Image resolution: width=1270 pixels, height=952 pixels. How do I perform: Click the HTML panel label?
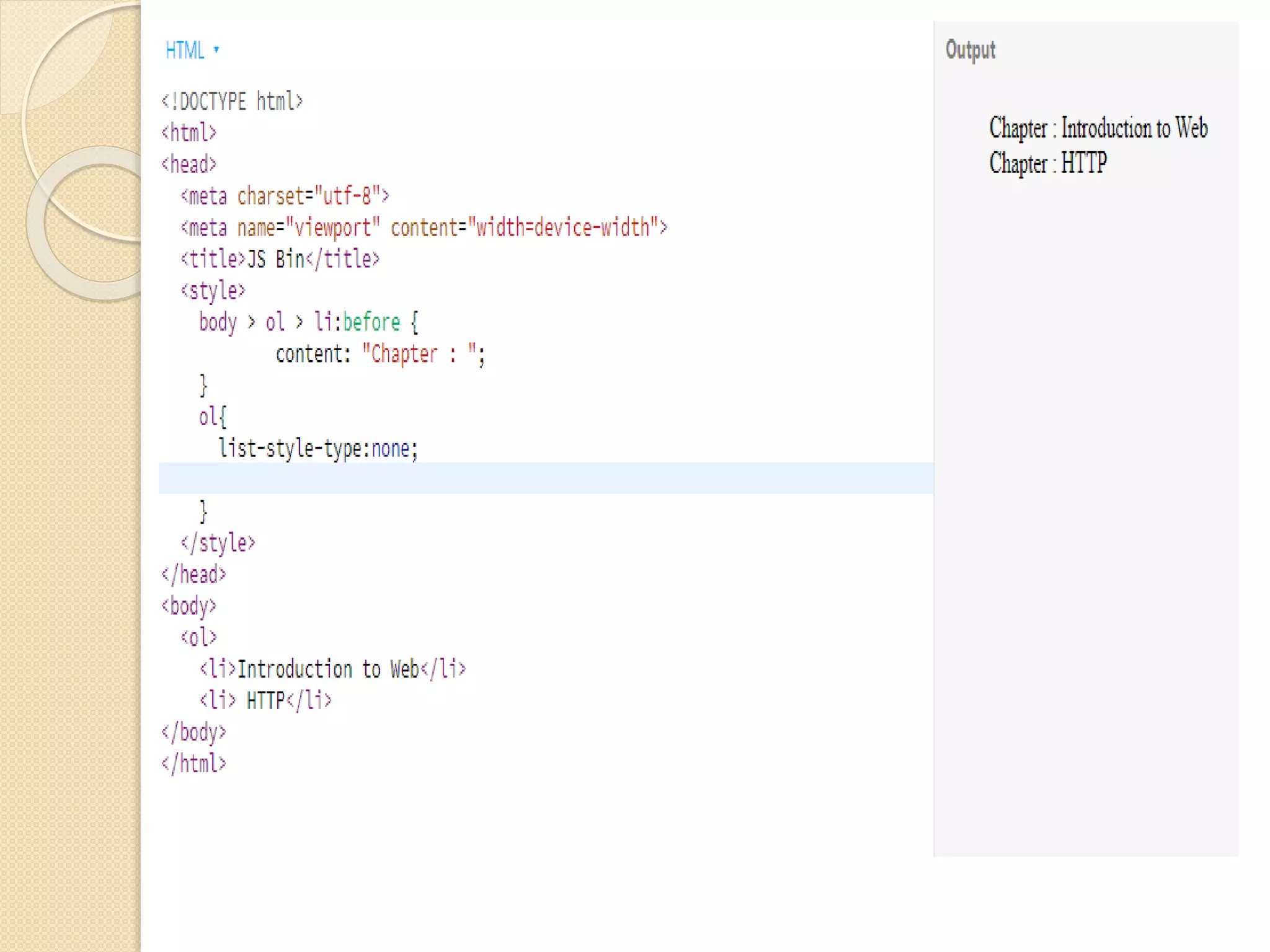tap(185, 50)
